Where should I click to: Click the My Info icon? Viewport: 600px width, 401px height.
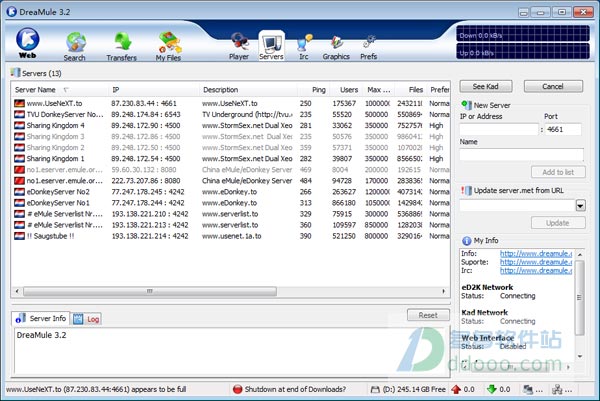[x=466, y=241]
